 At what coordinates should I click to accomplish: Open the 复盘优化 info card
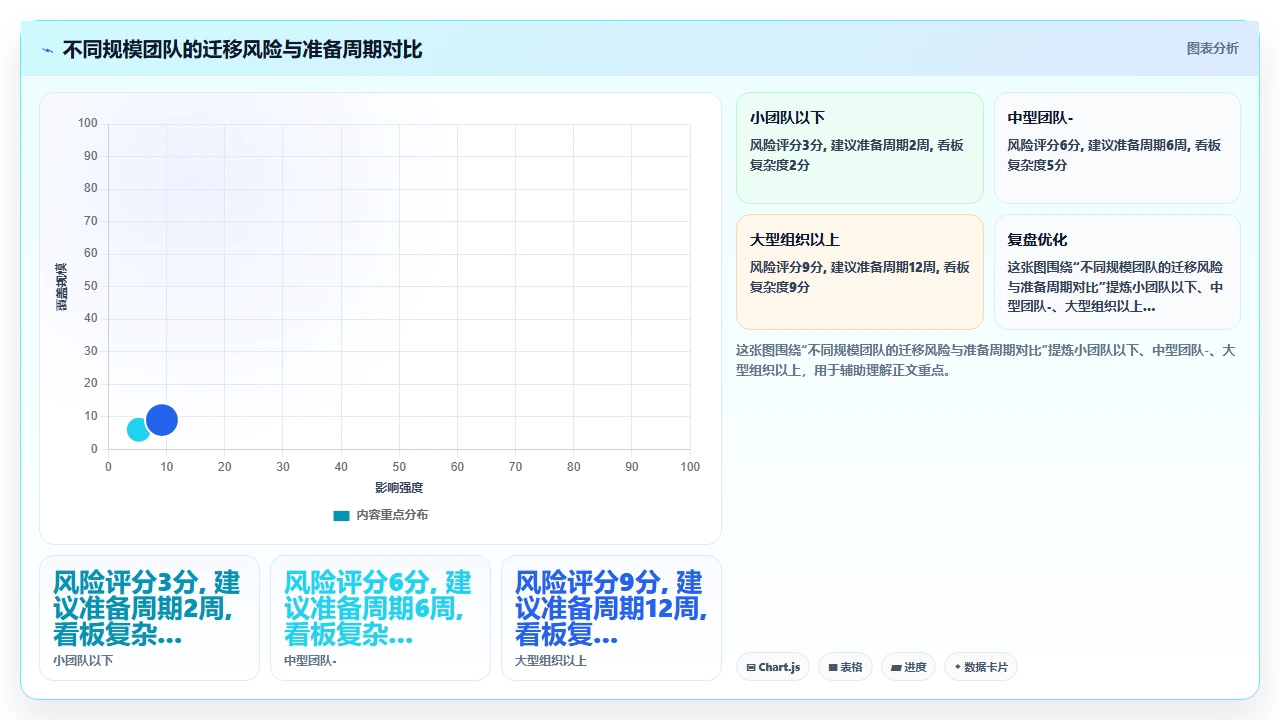1117,272
